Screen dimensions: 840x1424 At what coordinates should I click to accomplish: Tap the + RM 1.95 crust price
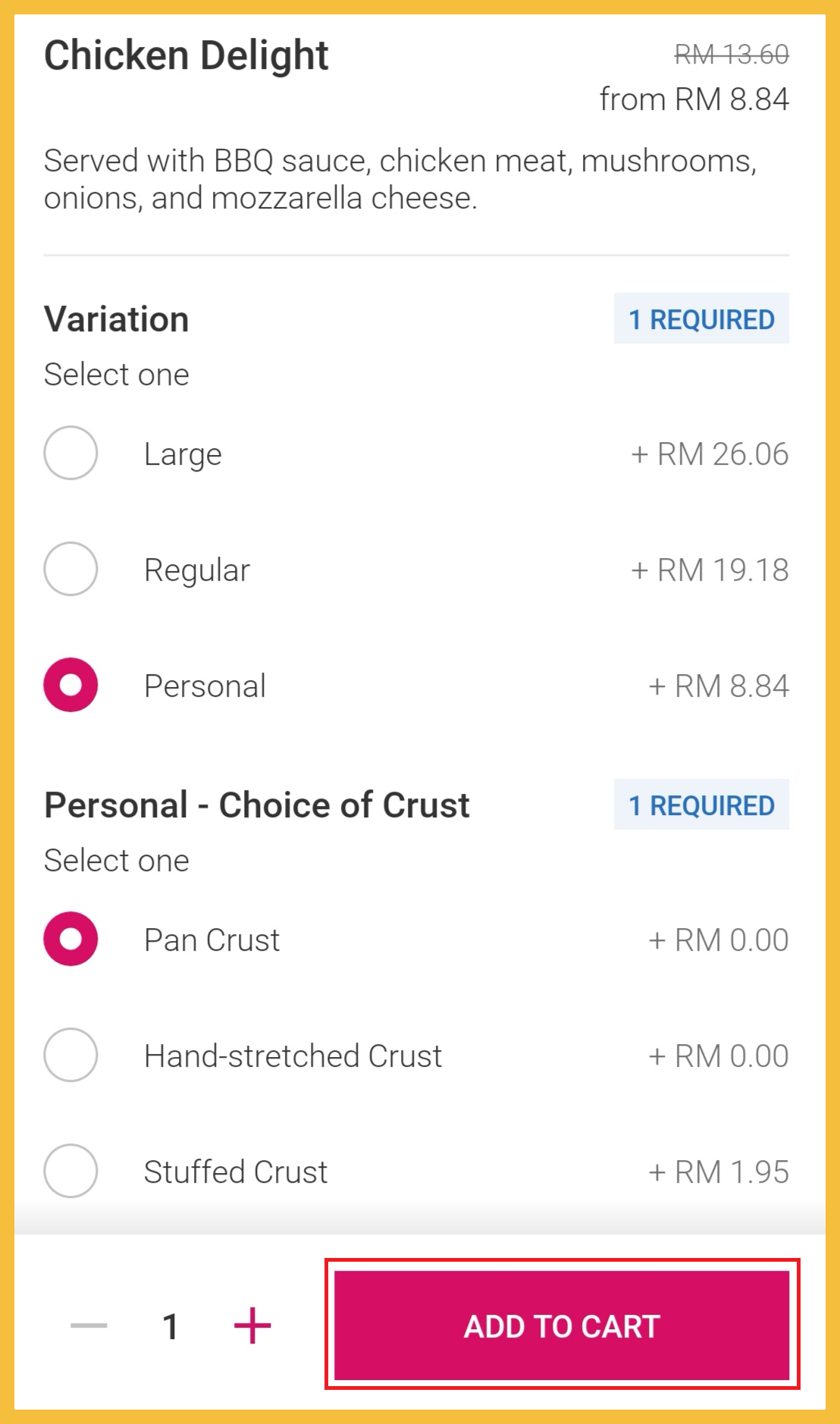click(x=718, y=1172)
